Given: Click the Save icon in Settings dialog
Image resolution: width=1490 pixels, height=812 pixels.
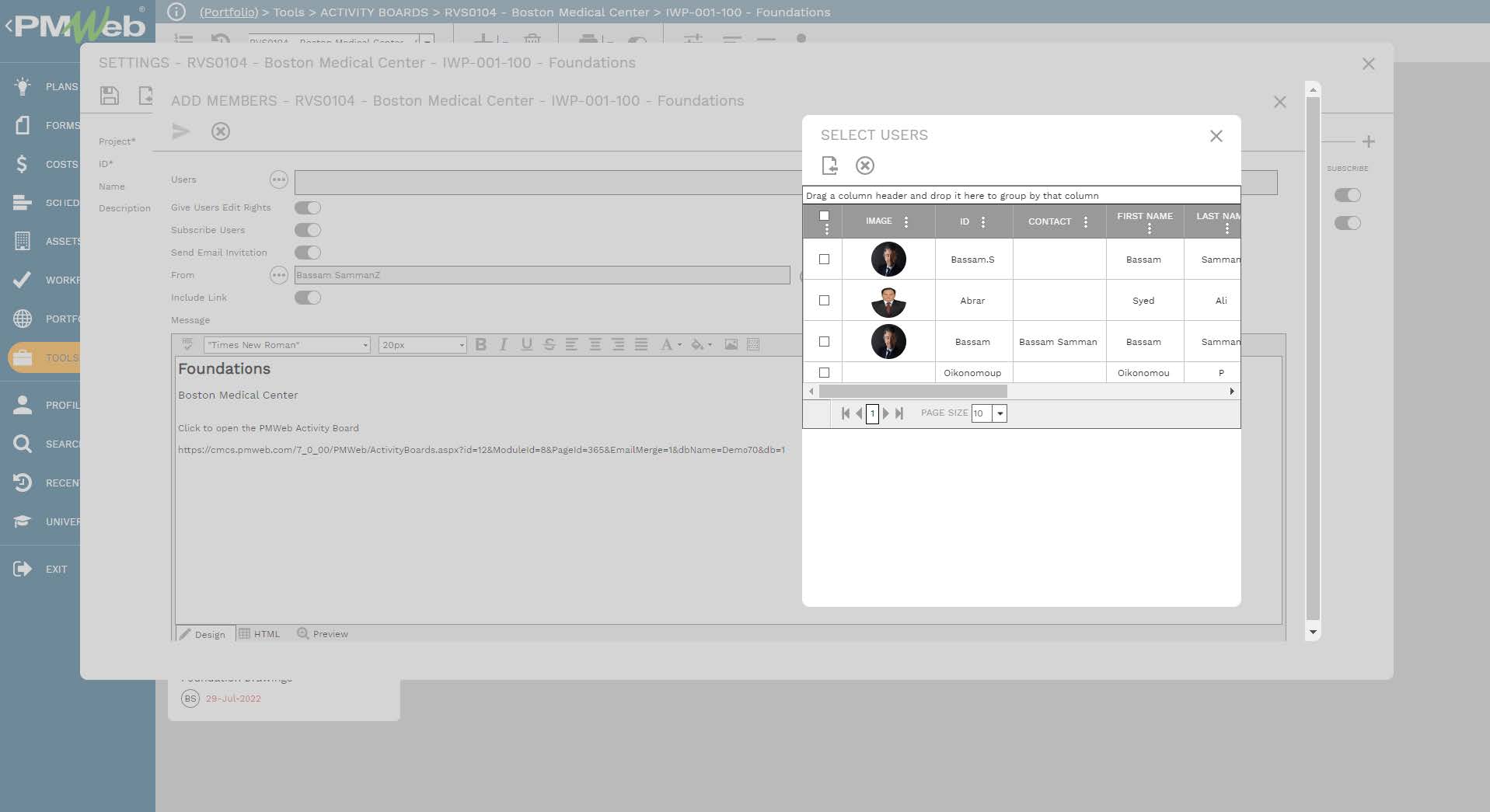Looking at the screenshot, I should pyautogui.click(x=110, y=96).
